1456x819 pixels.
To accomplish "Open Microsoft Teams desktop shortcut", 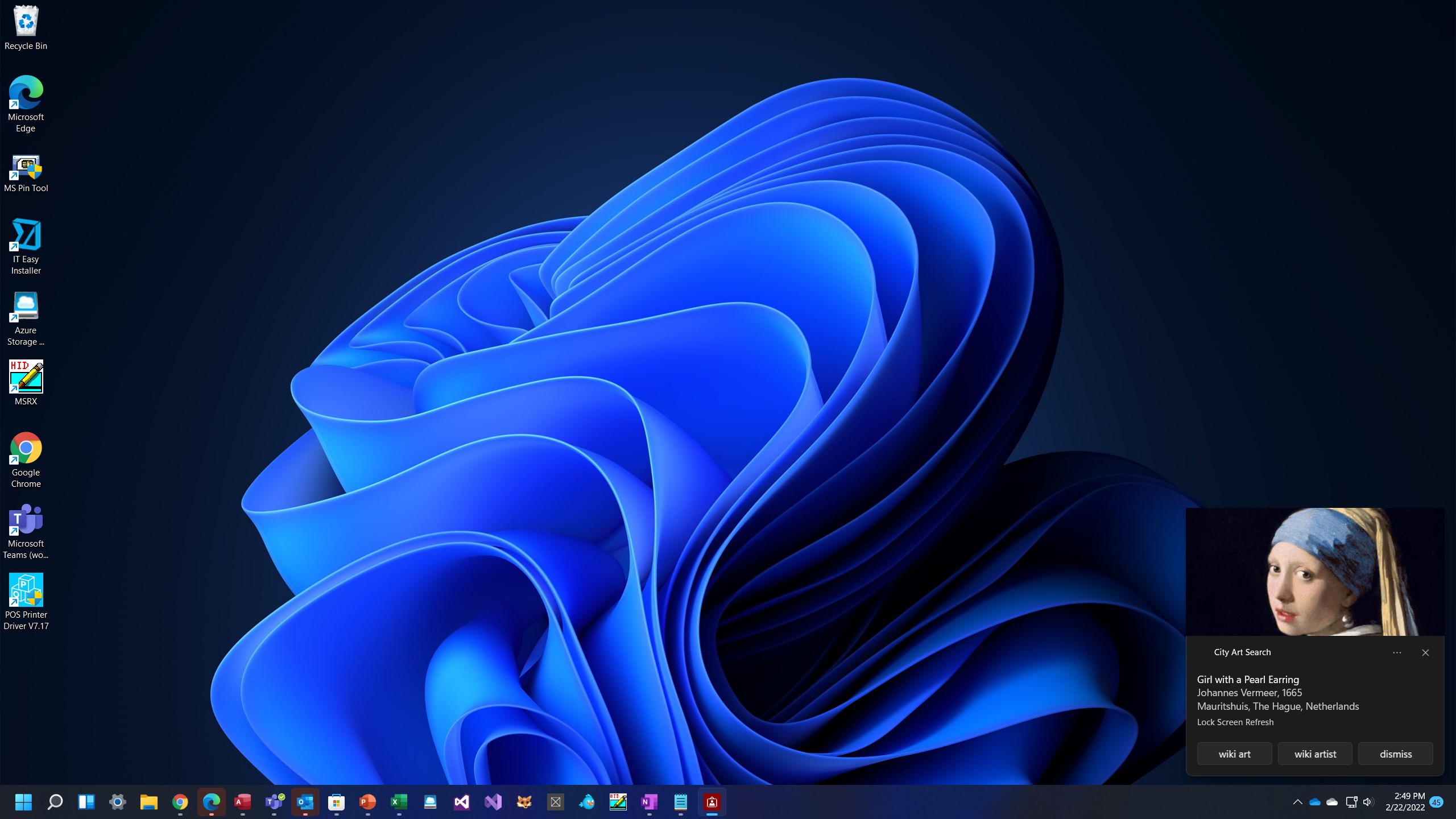I will (x=26, y=531).
